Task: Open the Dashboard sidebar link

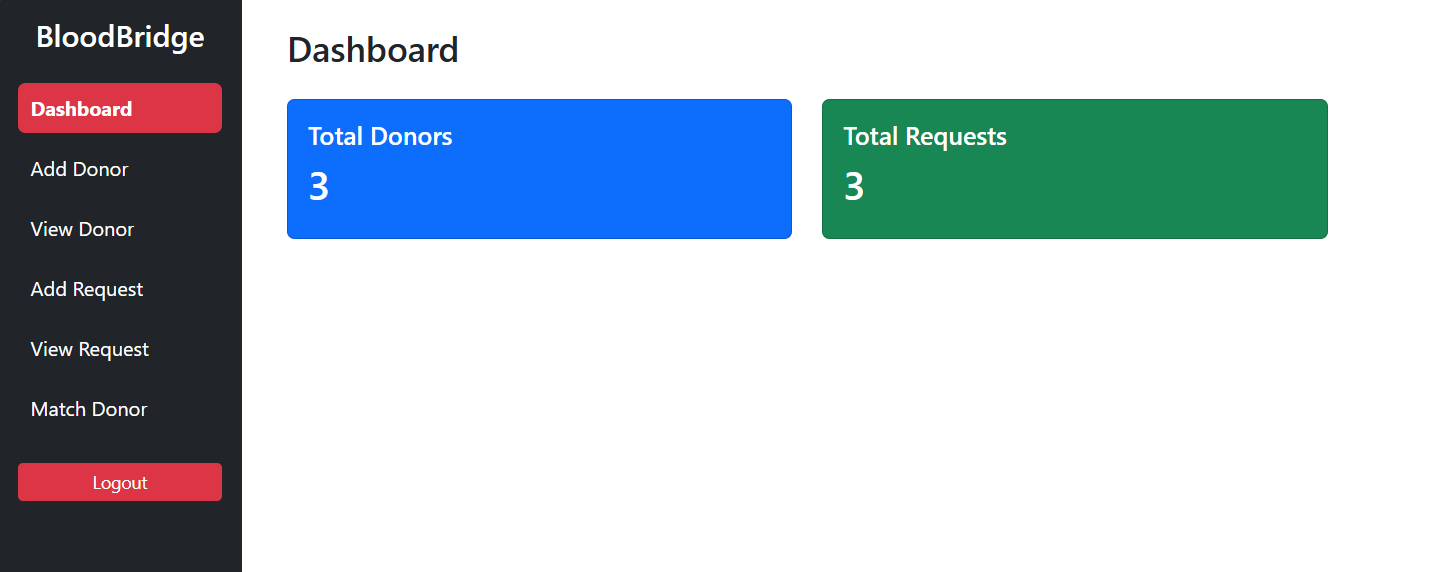Action: pyautogui.click(x=119, y=109)
